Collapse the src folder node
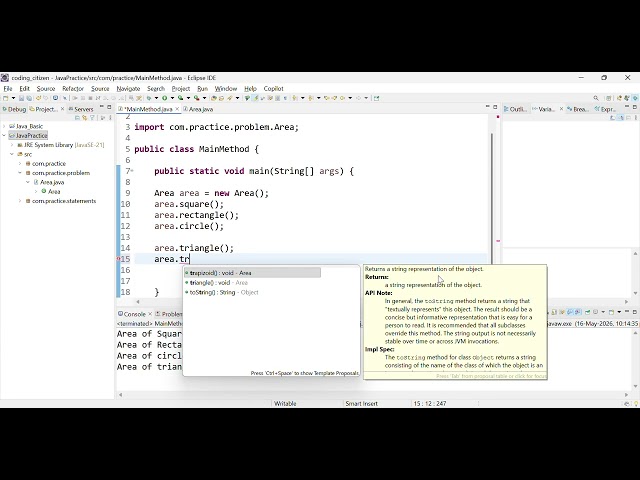640x480 pixels. tap(12, 154)
